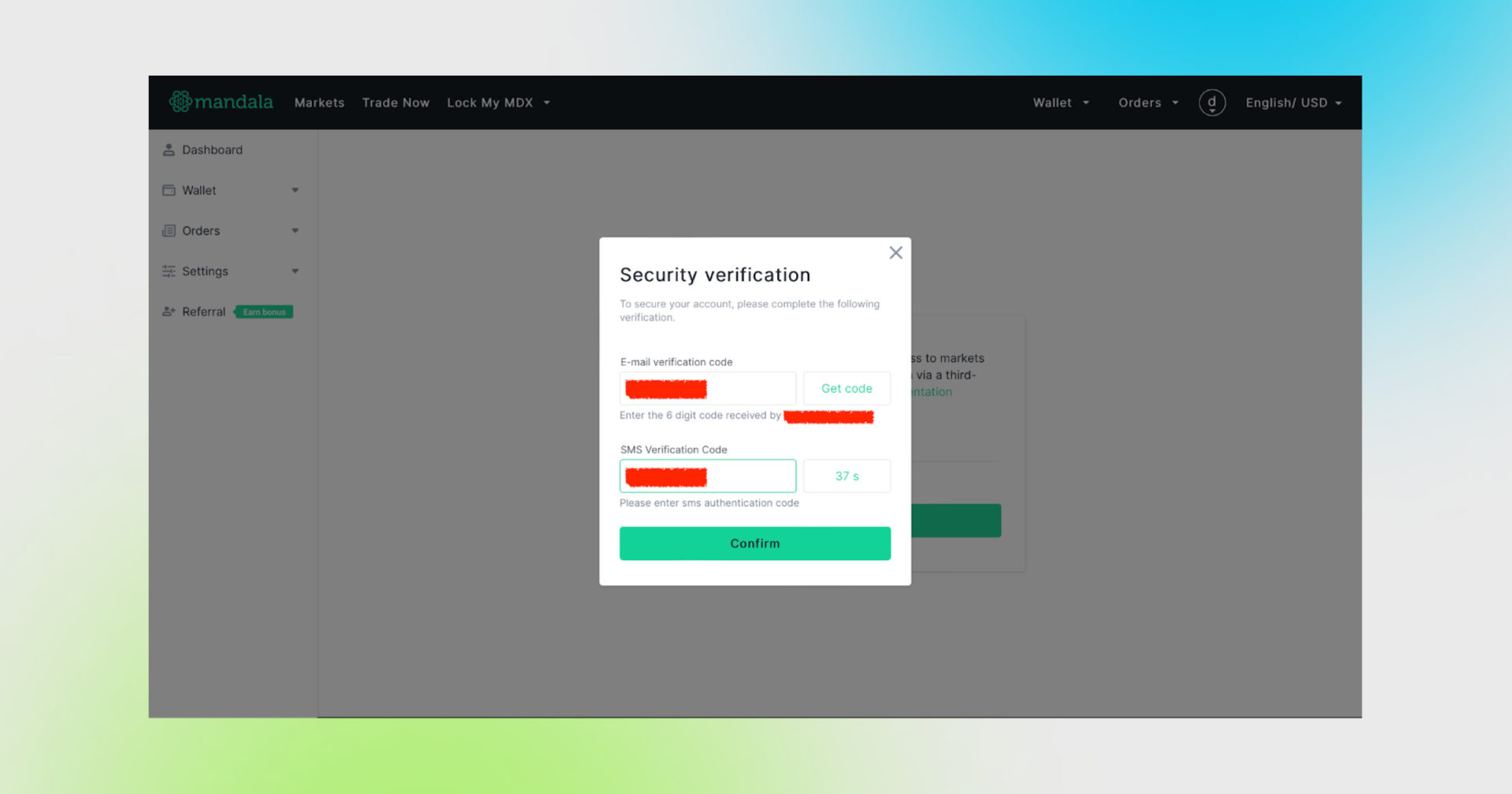Click the Mandala logo
The height and width of the screenshot is (794, 1512).
[221, 102]
